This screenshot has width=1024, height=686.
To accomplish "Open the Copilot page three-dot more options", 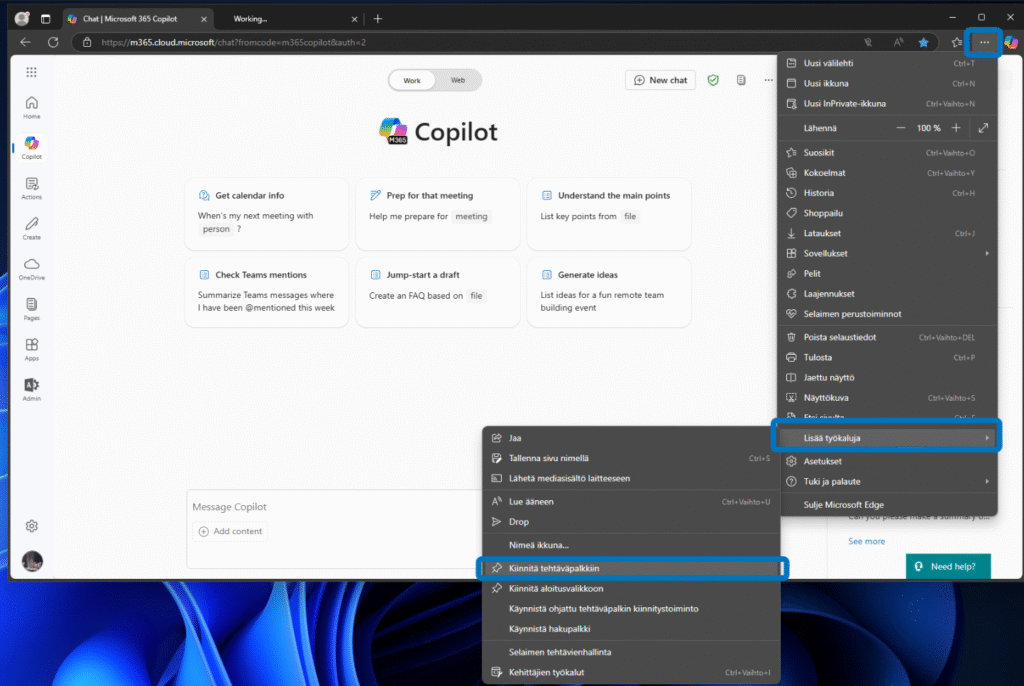I will (768, 80).
